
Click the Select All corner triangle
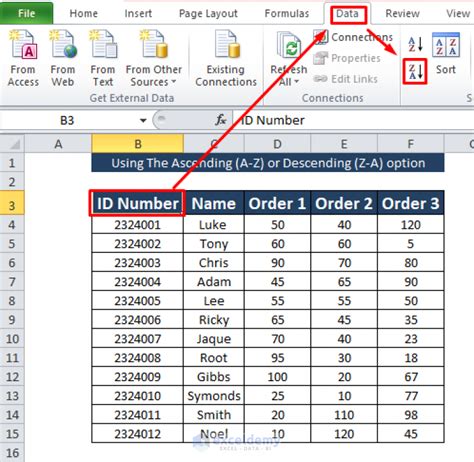pyautogui.click(x=14, y=144)
